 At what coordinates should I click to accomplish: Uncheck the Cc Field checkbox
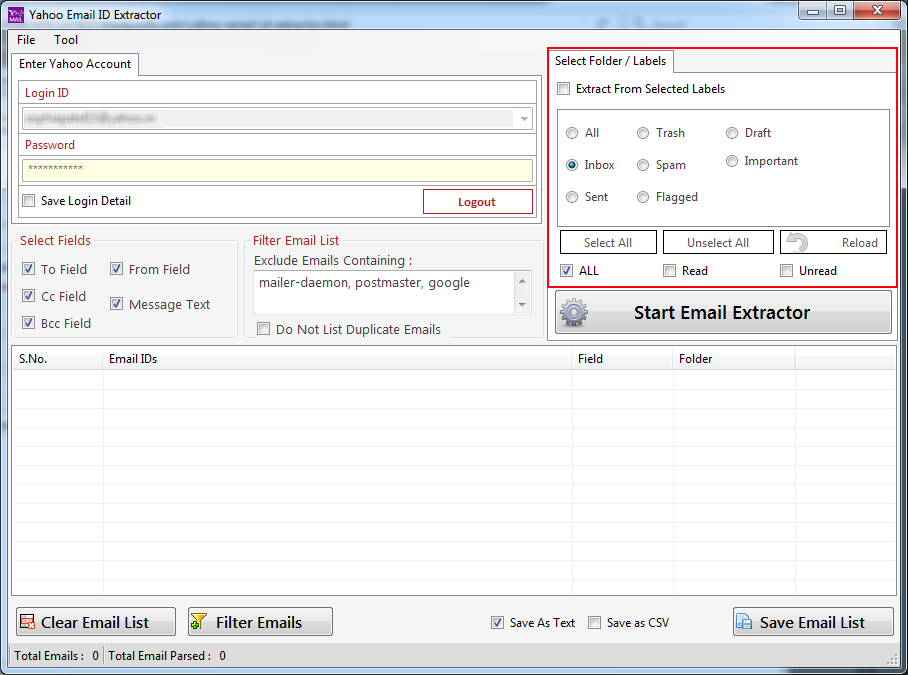(28, 296)
